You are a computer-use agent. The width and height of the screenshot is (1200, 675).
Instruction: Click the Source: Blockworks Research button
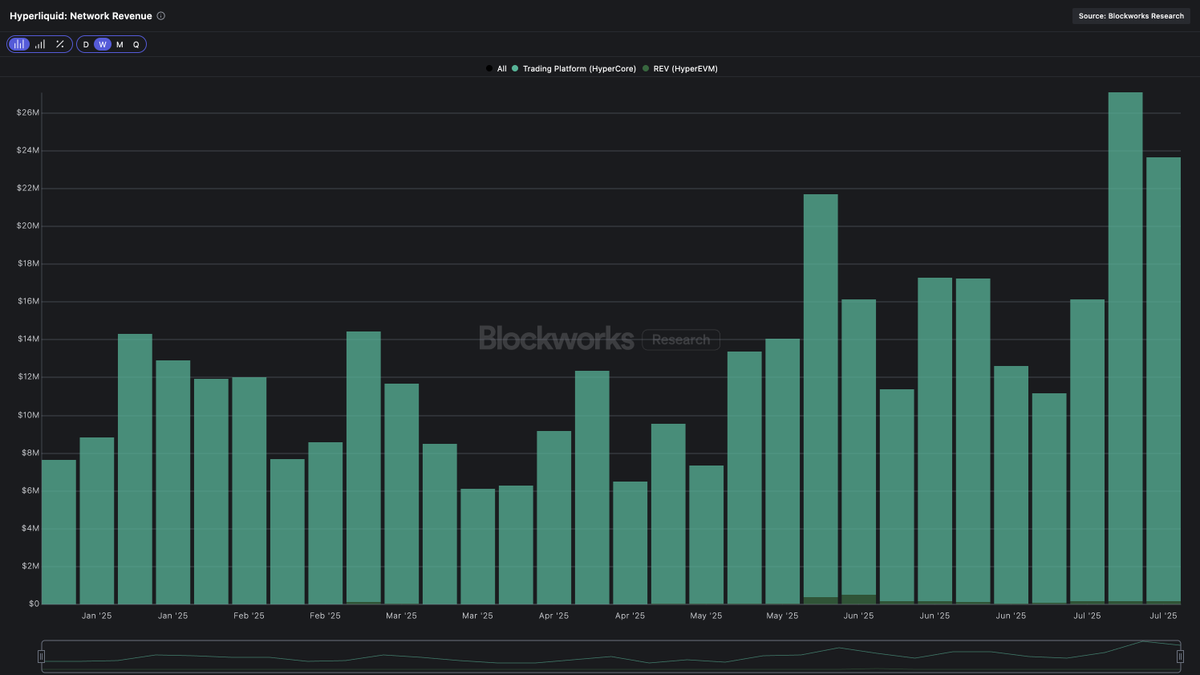coord(1131,16)
